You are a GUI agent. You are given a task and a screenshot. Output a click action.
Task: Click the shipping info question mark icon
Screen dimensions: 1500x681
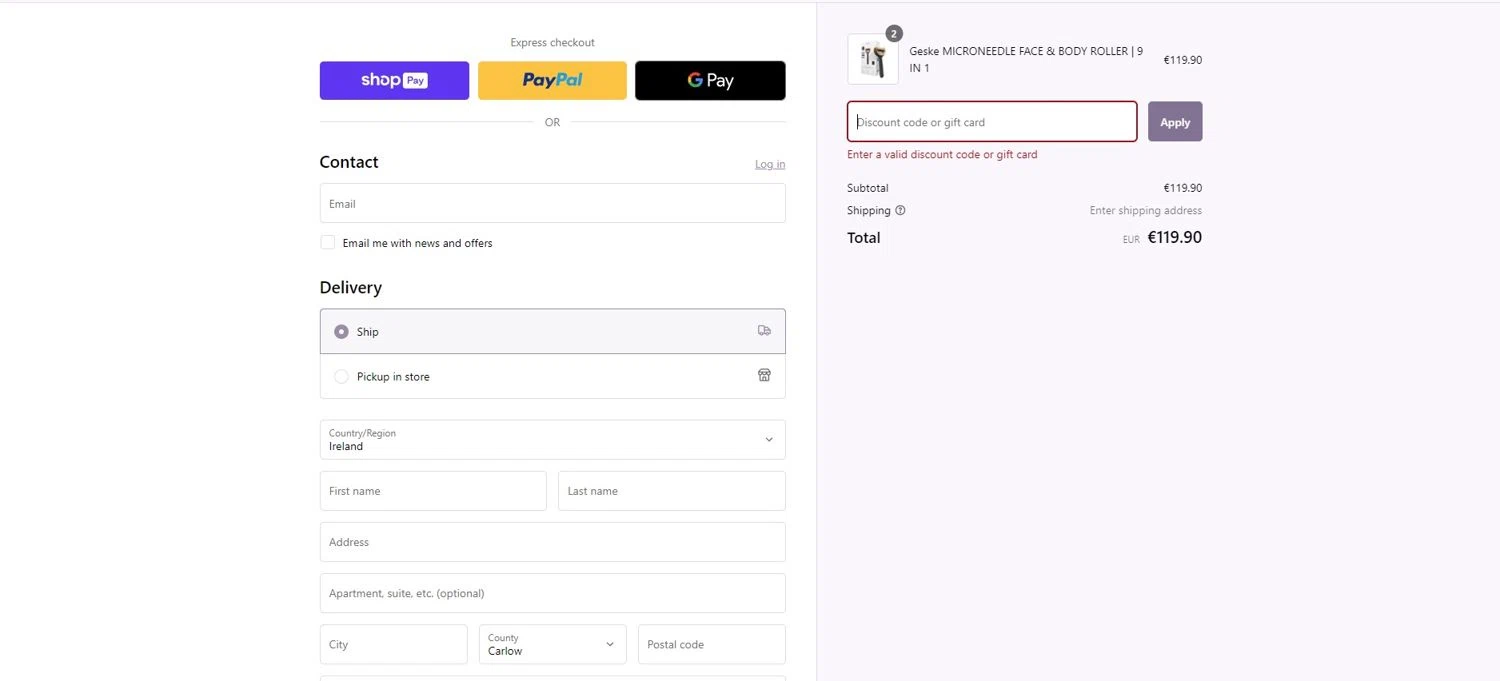(900, 211)
